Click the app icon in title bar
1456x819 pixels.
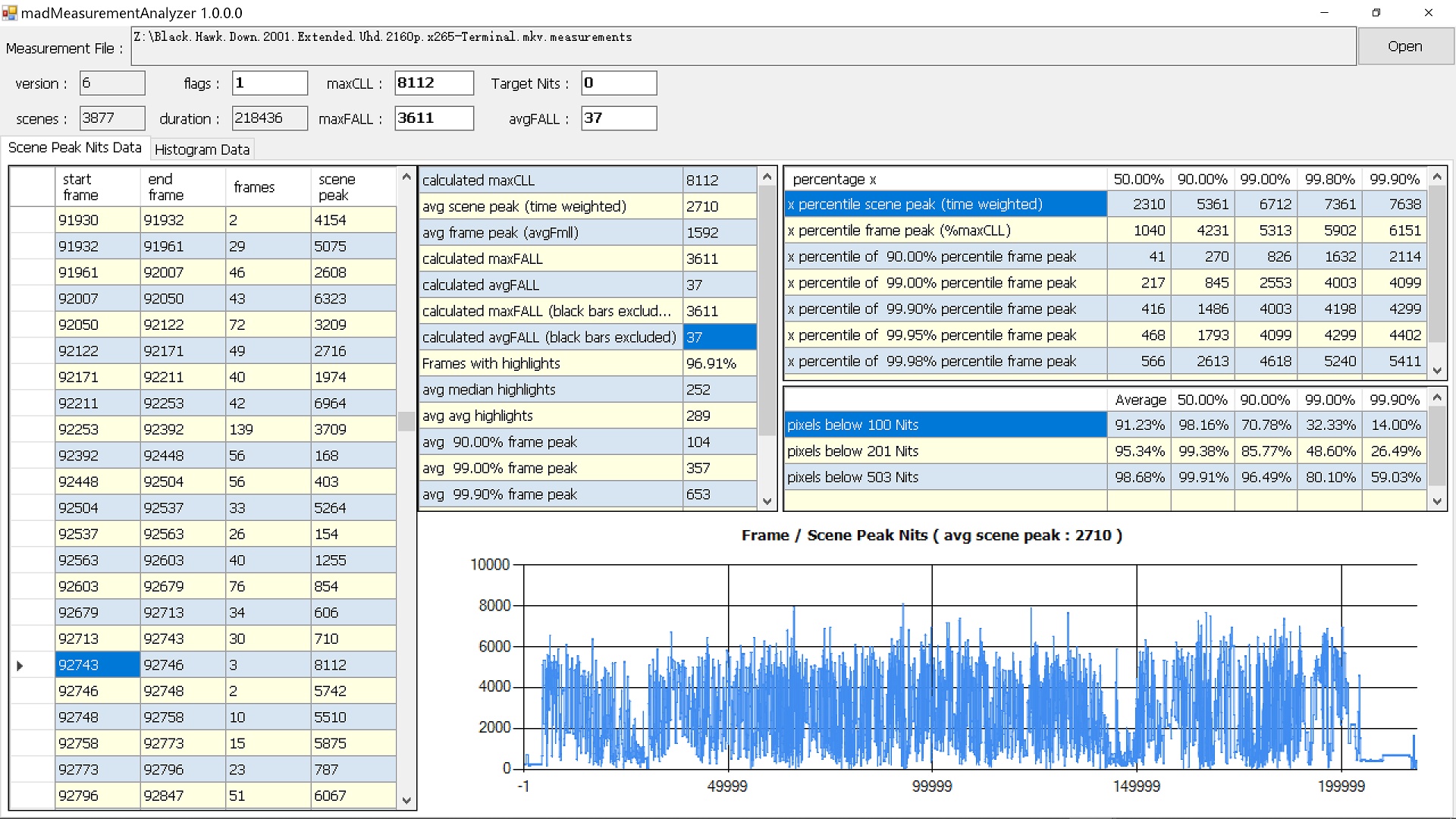[x=9, y=13]
